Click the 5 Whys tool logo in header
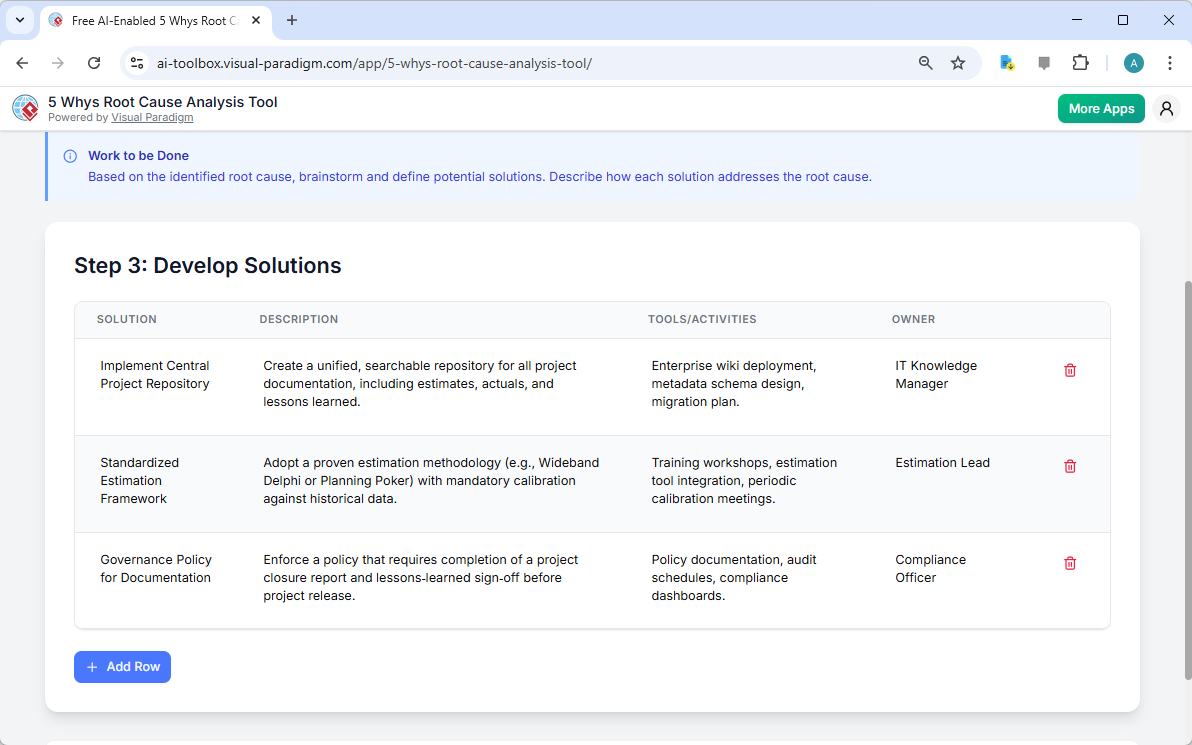The height and width of the screenshot is (745, 1192). click(25, 108)
